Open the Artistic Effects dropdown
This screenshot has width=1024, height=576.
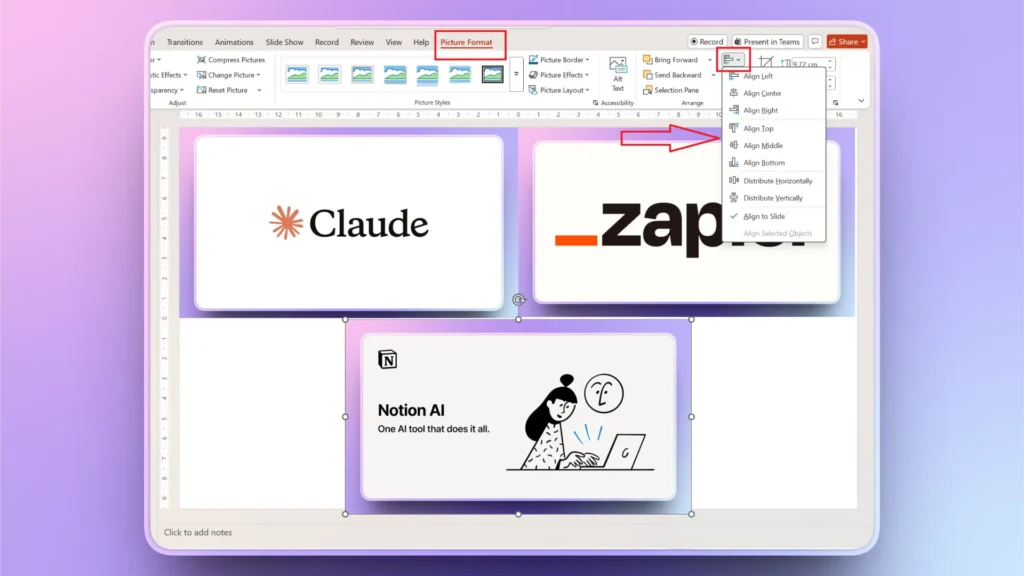tap(168, 75)
